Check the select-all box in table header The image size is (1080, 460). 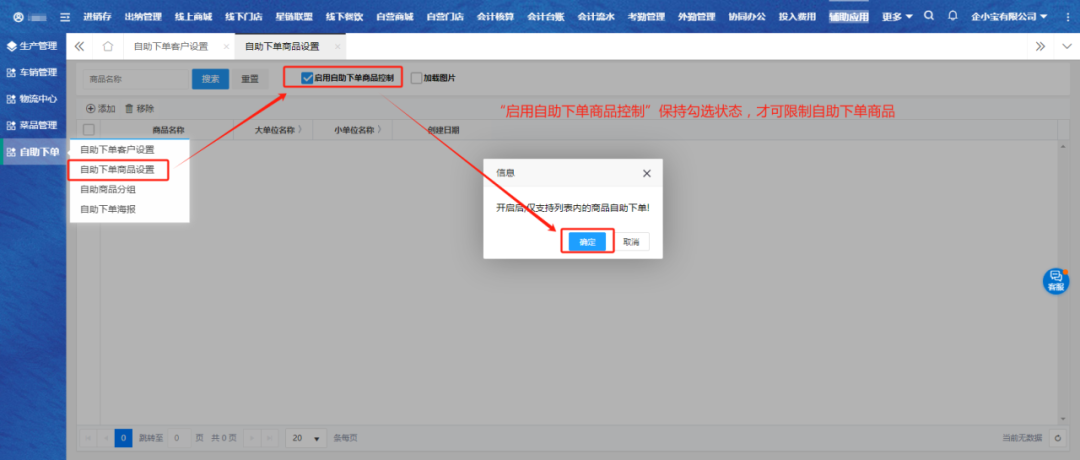[89, 130]
